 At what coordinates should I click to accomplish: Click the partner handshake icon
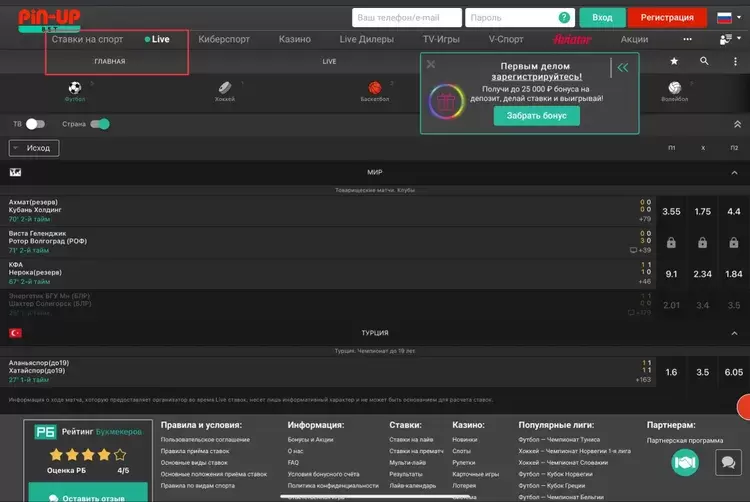point(685,462)
